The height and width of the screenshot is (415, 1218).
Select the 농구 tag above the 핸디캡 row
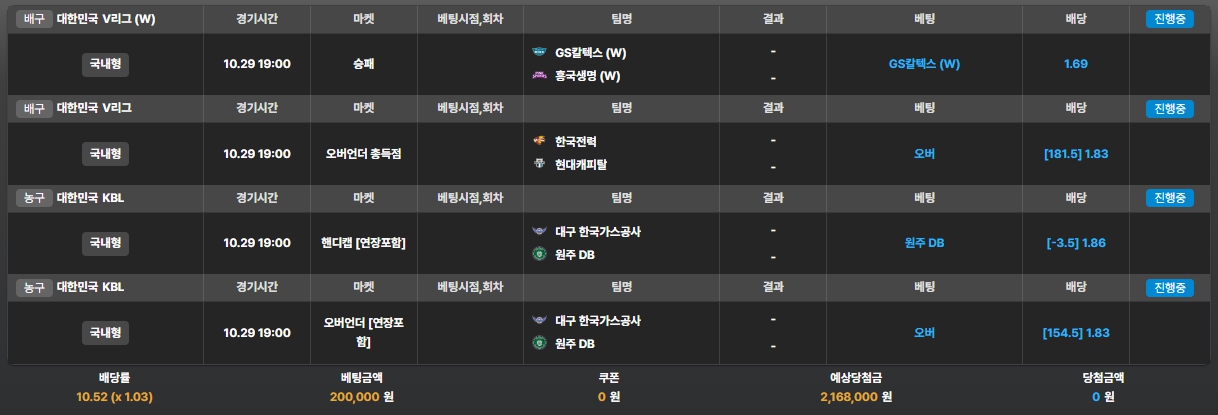(35, 198)
